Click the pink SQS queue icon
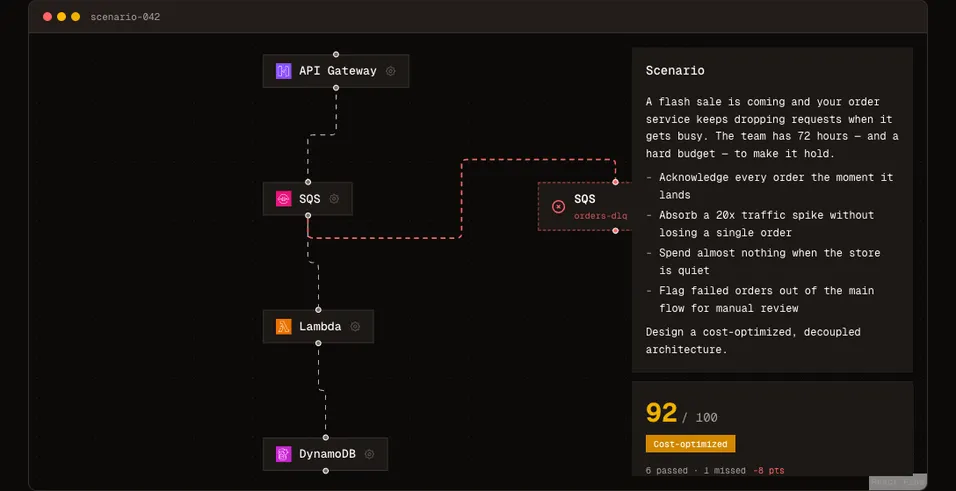956x491 pixels. click(x=283, y=199)
